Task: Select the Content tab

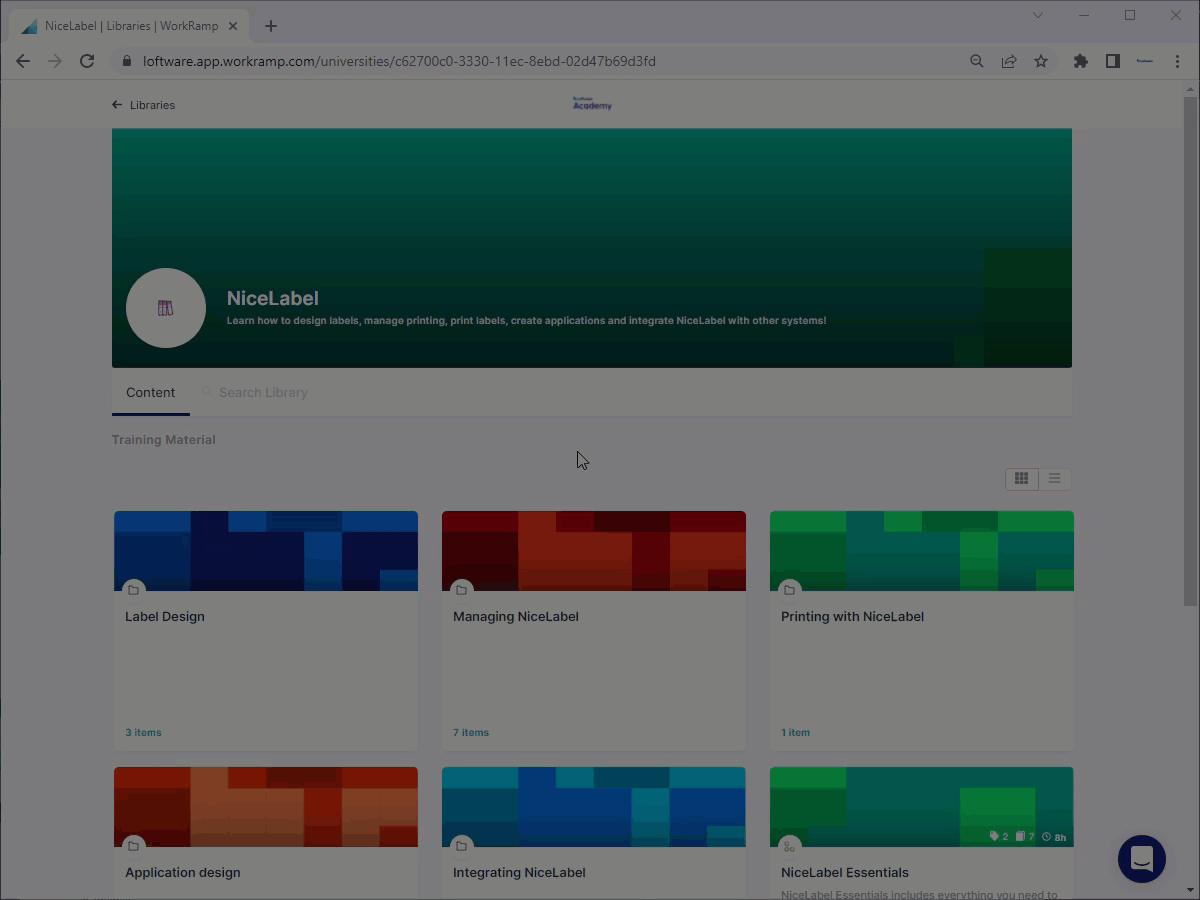Action: (x=151, y=393)
